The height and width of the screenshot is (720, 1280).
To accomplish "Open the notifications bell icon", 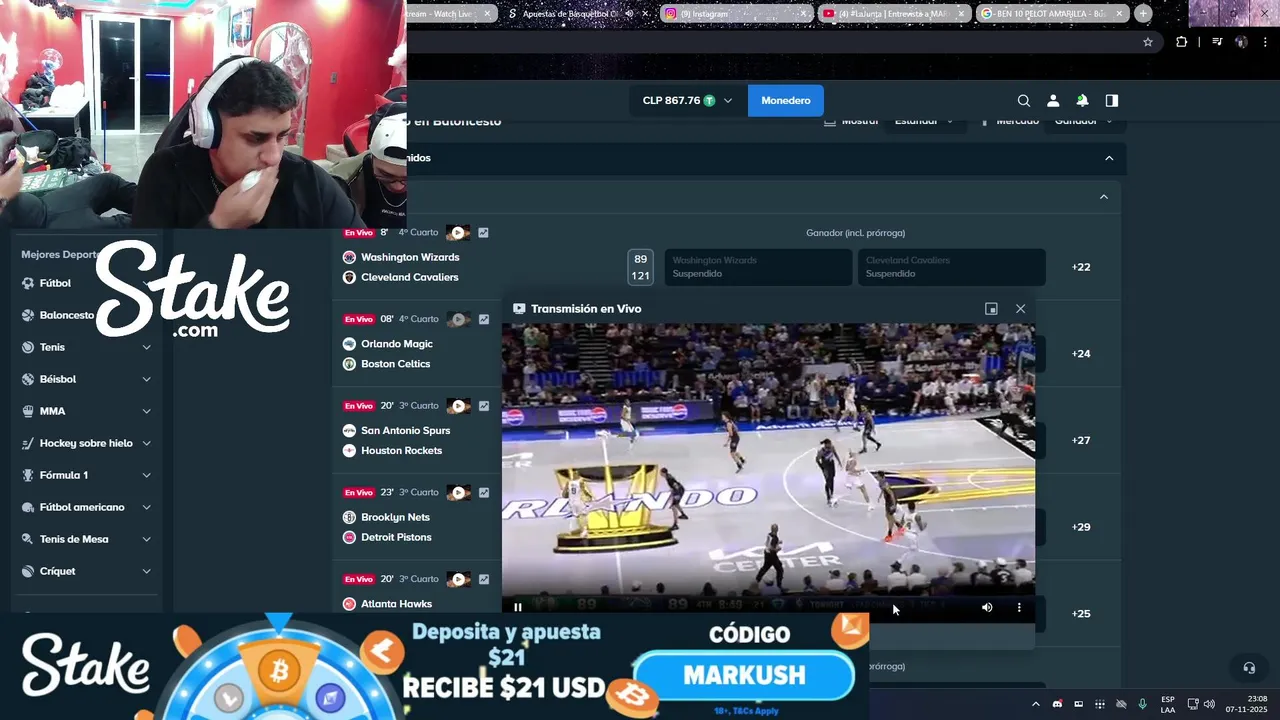I will 1082,101.
